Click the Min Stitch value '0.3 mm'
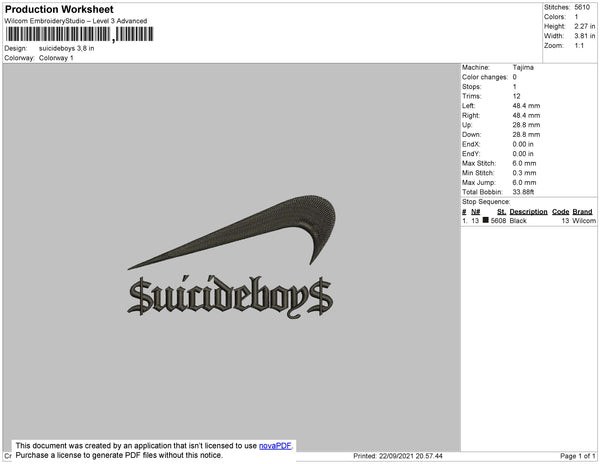This screenshot has width=600, height=464. pos(524,173)
